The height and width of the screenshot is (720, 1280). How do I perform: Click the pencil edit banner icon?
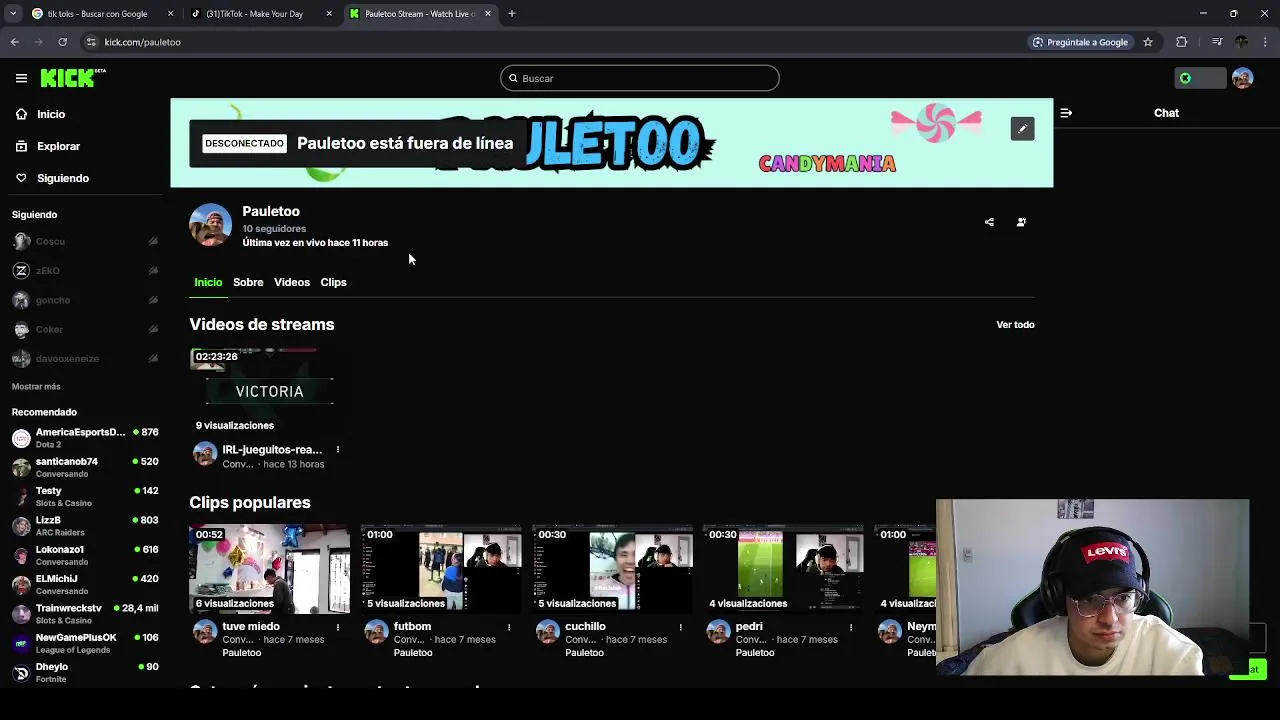[1022, 129]
